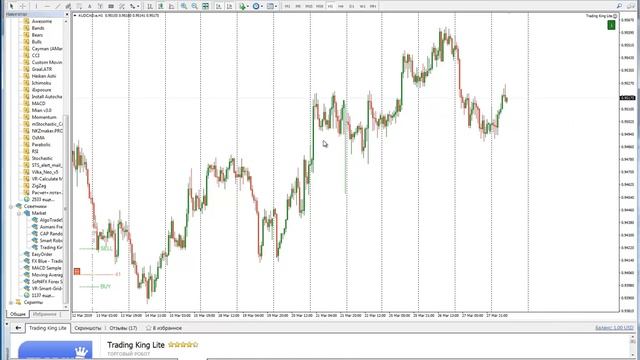Click the Market panel vertical scrollbar

633,346
